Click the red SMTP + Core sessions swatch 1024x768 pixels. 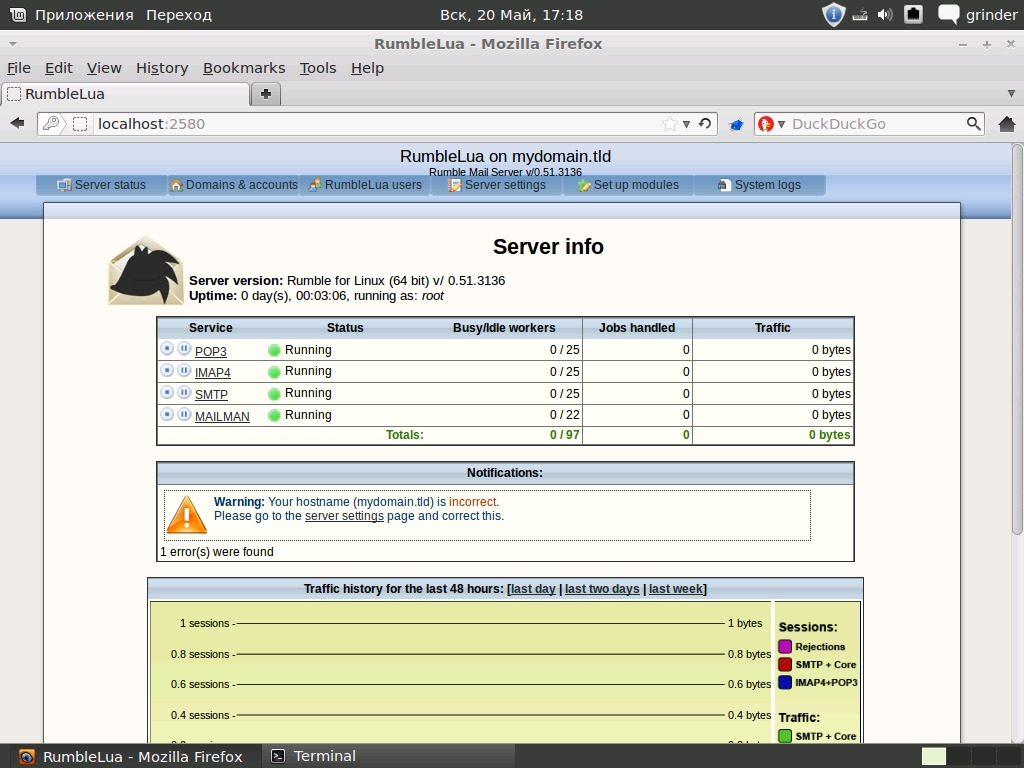pyautogui.click(x=785, y=664)
